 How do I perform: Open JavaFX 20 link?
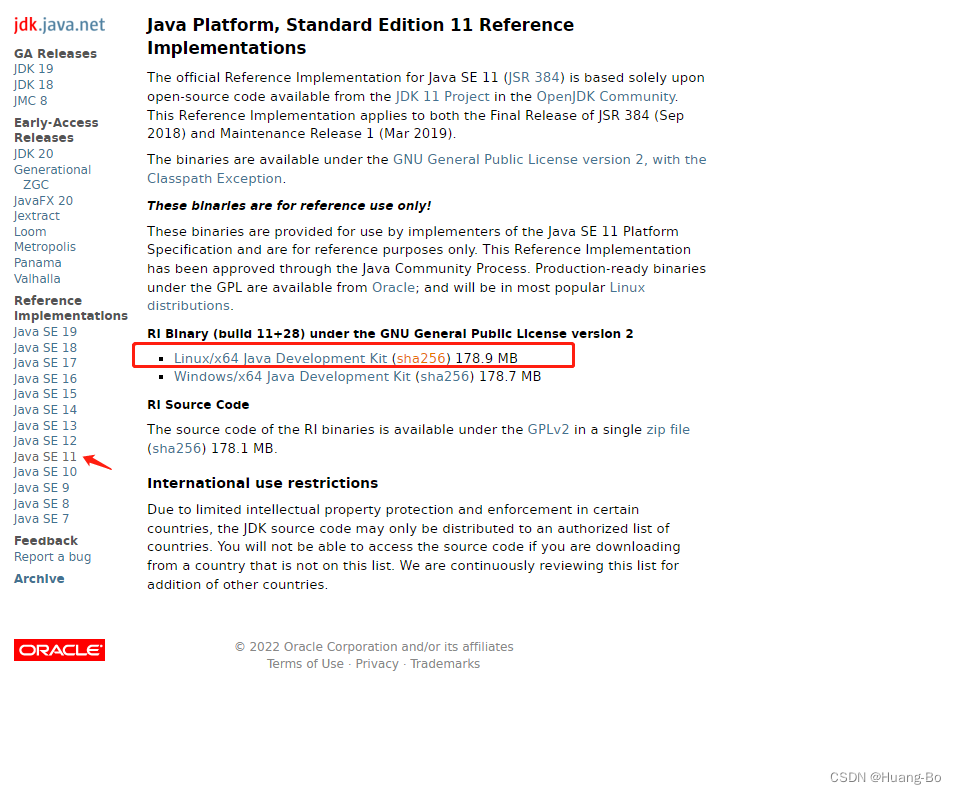43,201
